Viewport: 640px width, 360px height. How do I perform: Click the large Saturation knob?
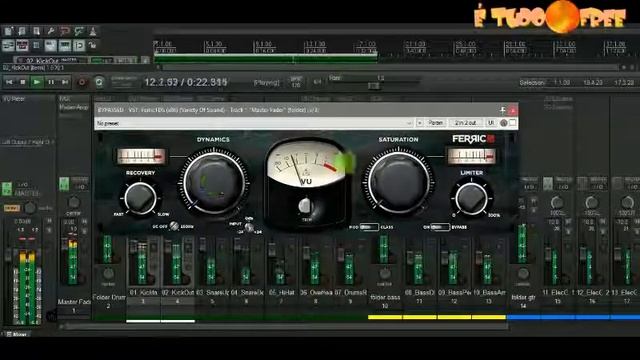pos(398,182)
